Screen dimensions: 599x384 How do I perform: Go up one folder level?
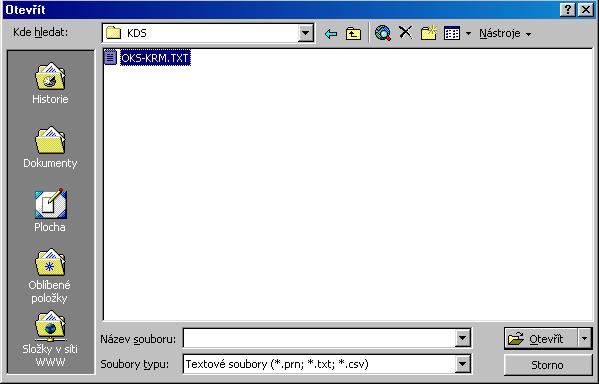353,34
